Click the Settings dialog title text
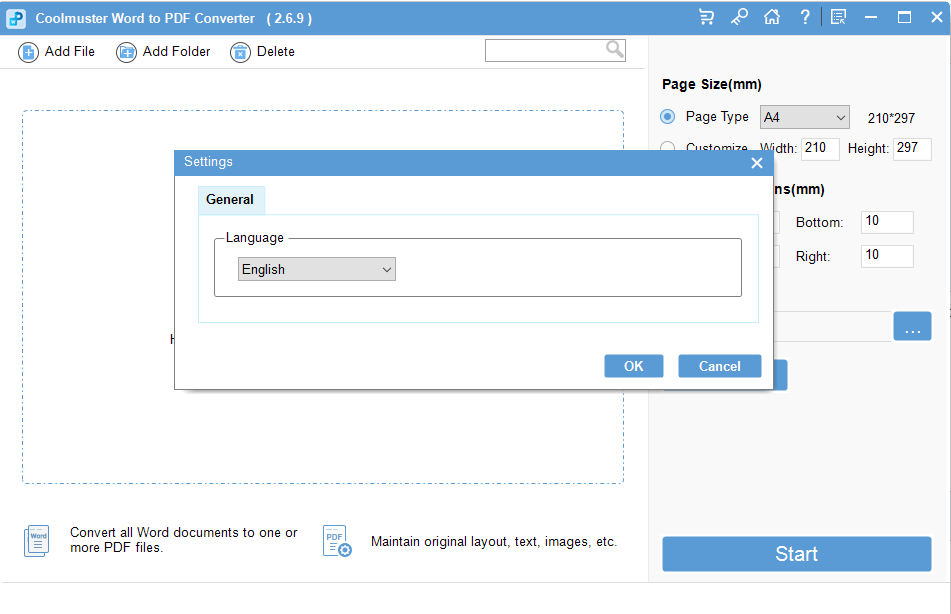The height and width of the screenshot is (614, 951). click(x=208, y=161)
